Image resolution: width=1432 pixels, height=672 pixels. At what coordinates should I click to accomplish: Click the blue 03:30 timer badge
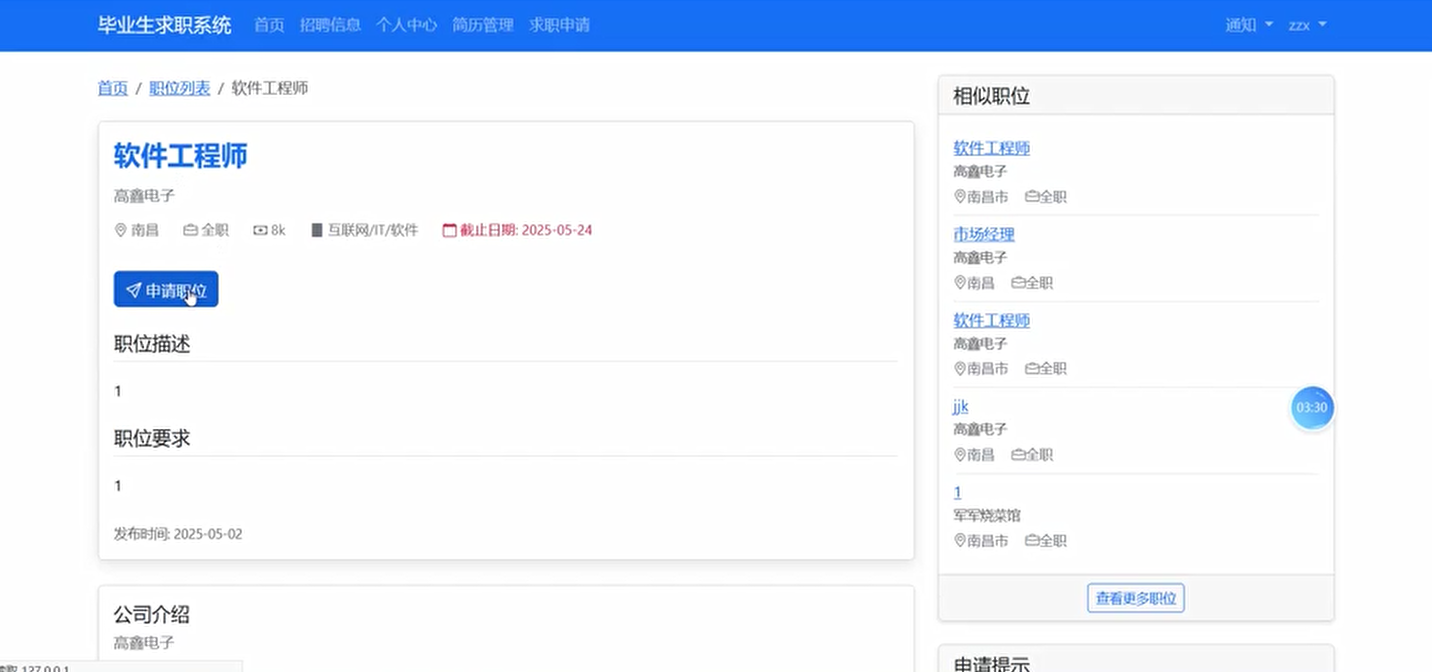(x=1311, y=408)
